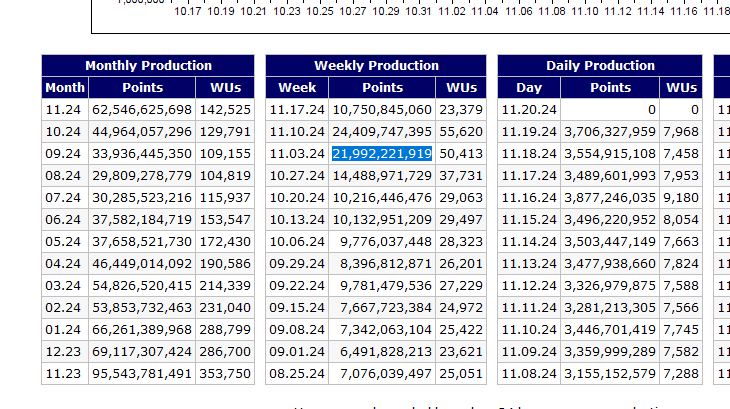
Task: Click monthly WUs value 104,819
Action: point(225,176)
